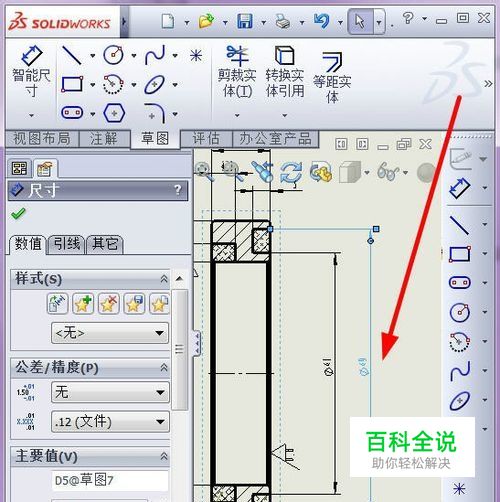Click the panel splitter collapse handle
Screen dimensions: 500x502
[x=197, y=343]
